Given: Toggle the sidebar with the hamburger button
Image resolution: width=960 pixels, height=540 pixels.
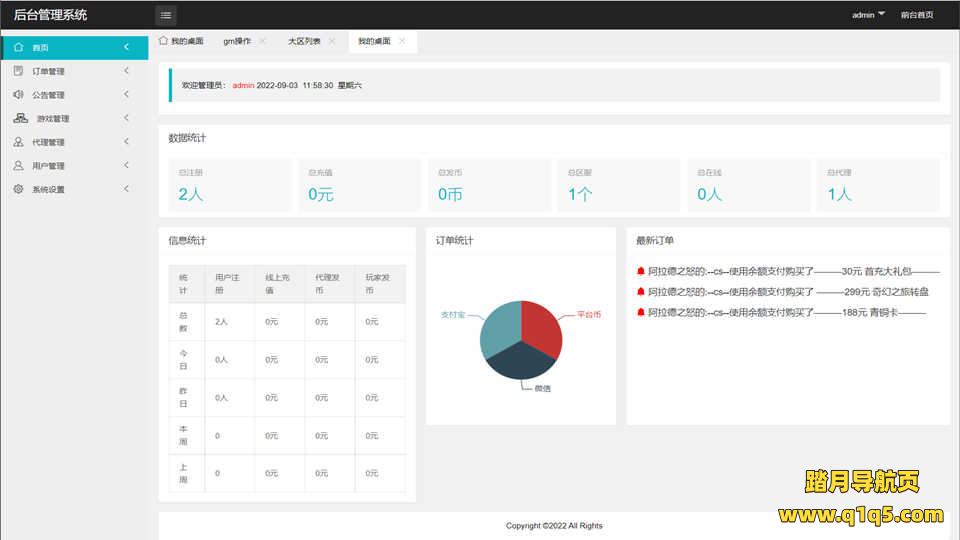Looking at the screenshot, I should [x=166, y=15].
